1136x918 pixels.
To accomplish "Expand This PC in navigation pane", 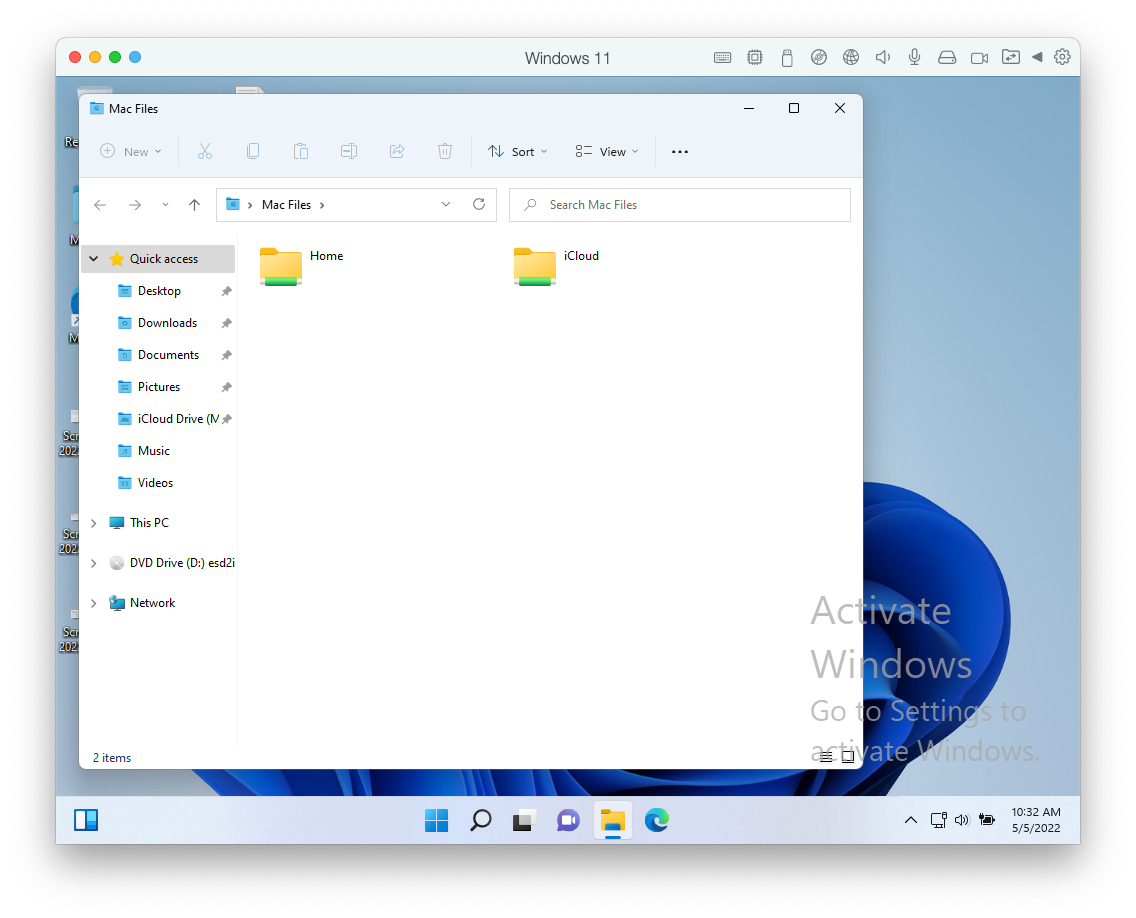I will (x=93, y=523).
